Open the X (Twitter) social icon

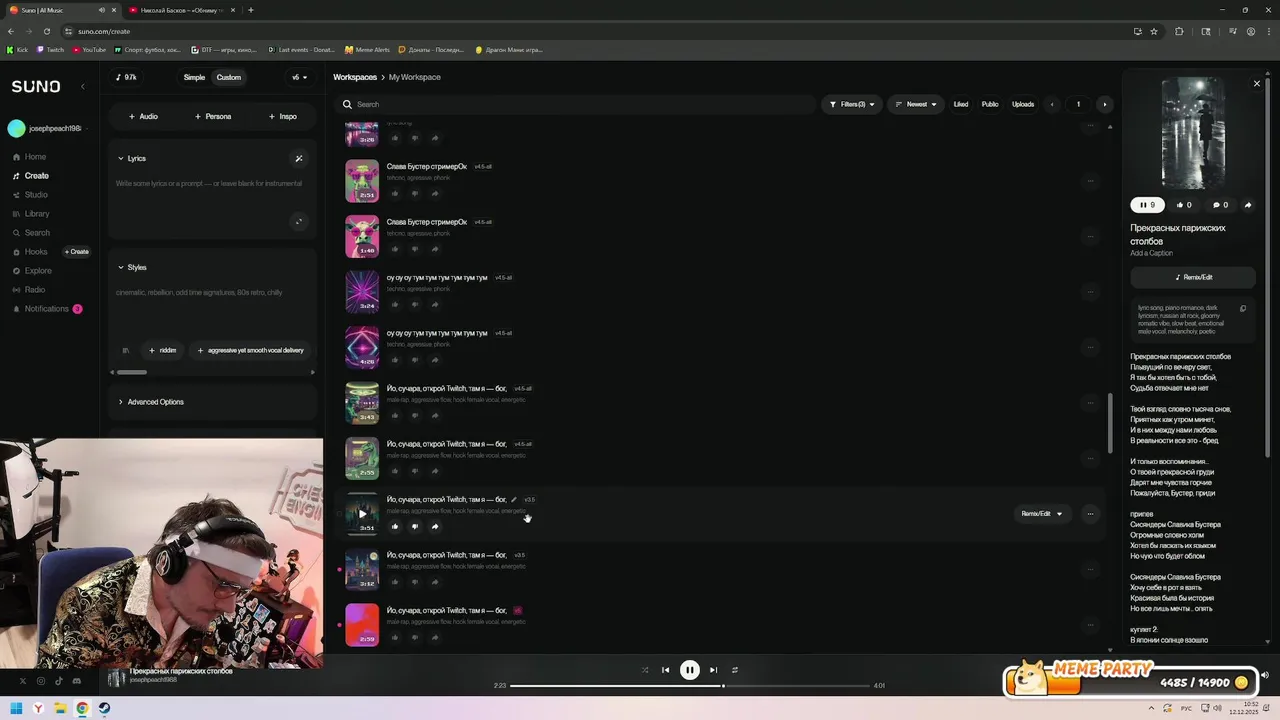pos(22,681)
